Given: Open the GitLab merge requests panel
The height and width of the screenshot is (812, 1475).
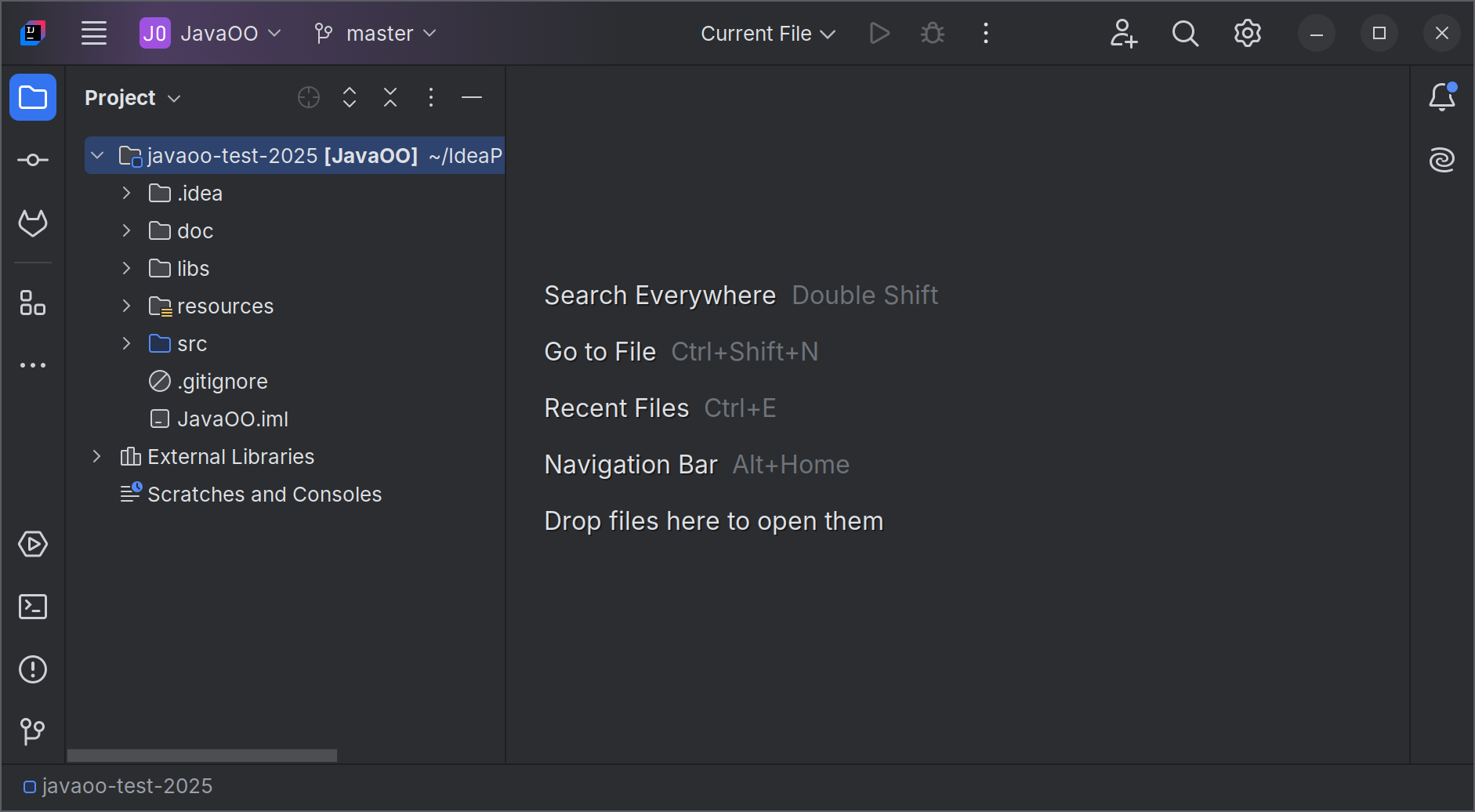Looking at the screenshot, I should [33, 223].
